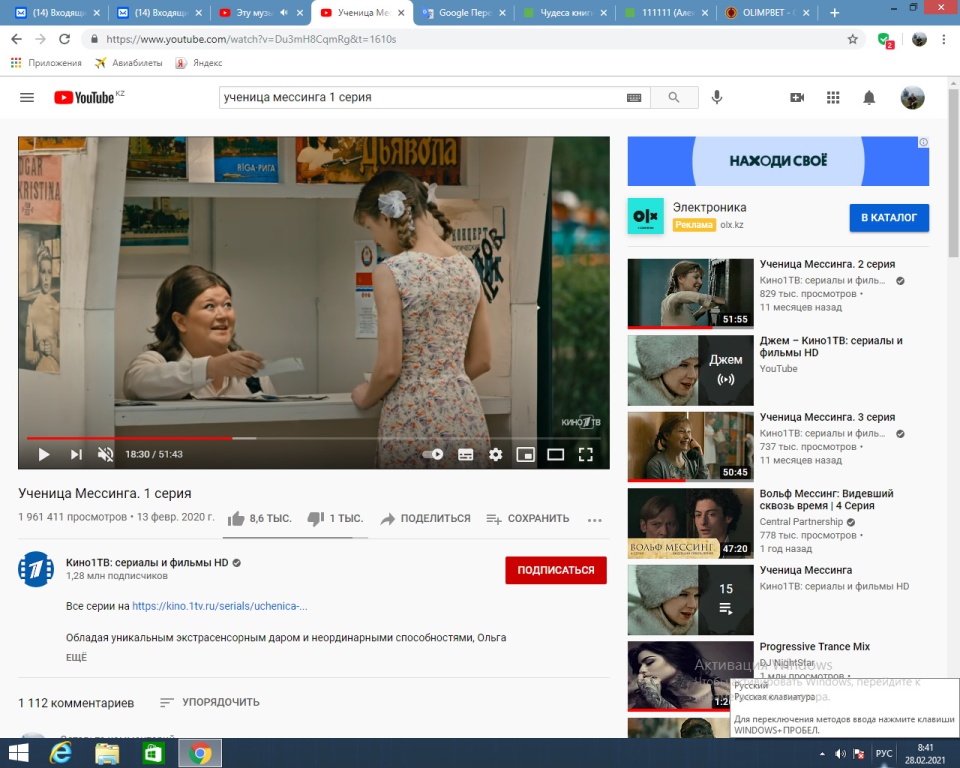Click the search magnifier button
The width and height of the screenshot is (960, 768).
click(674, 97)
